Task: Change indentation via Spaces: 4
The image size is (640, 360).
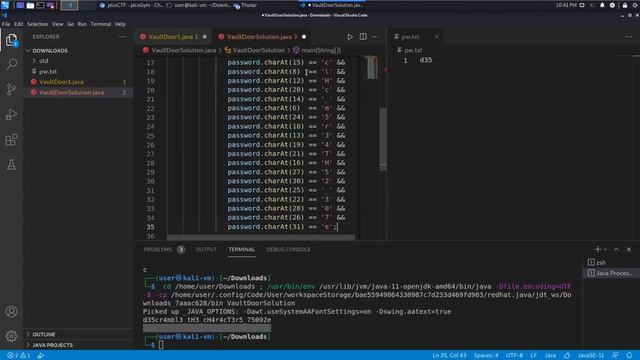Action: [486, 356]
